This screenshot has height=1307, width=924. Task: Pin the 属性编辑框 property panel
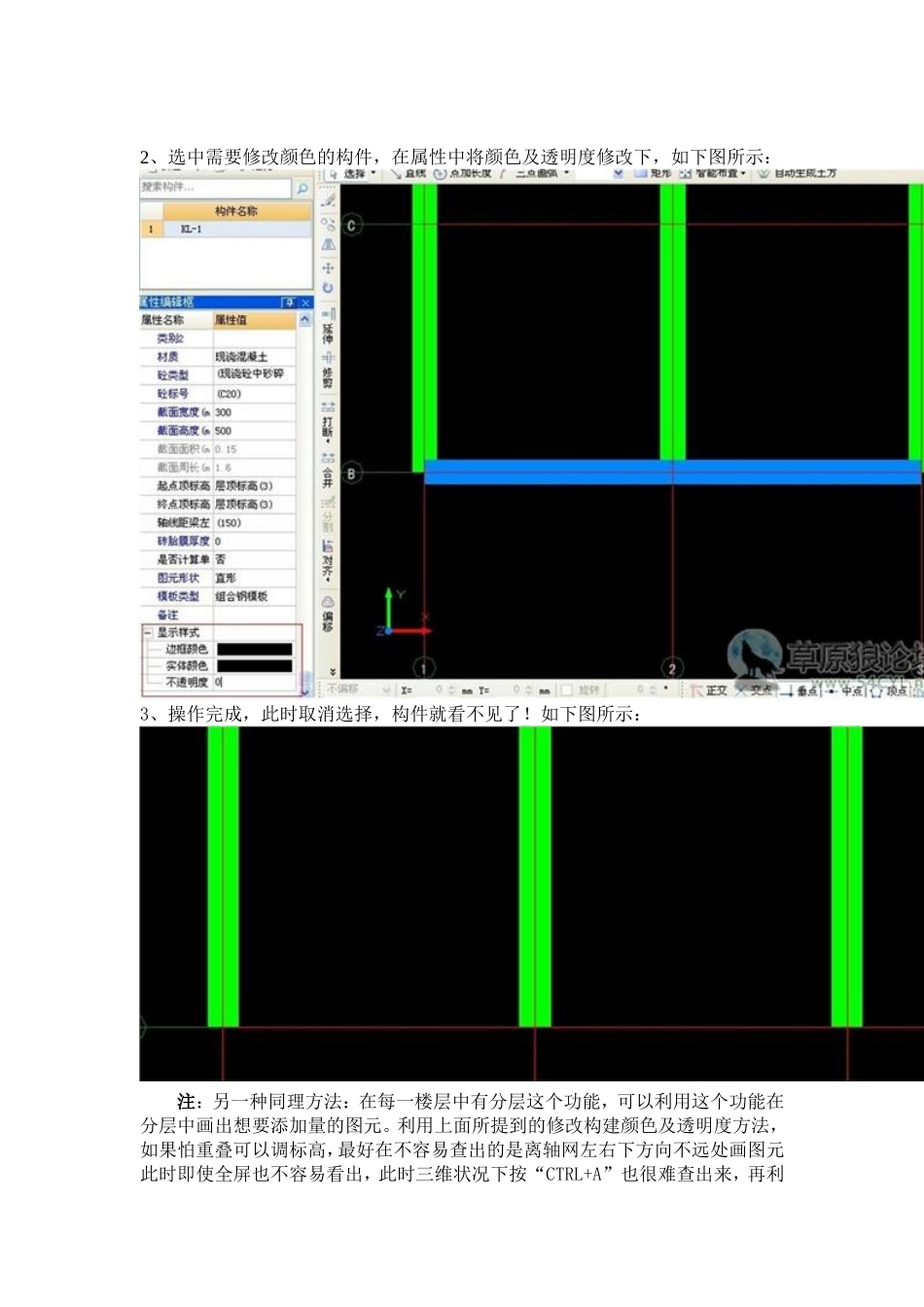289,302
